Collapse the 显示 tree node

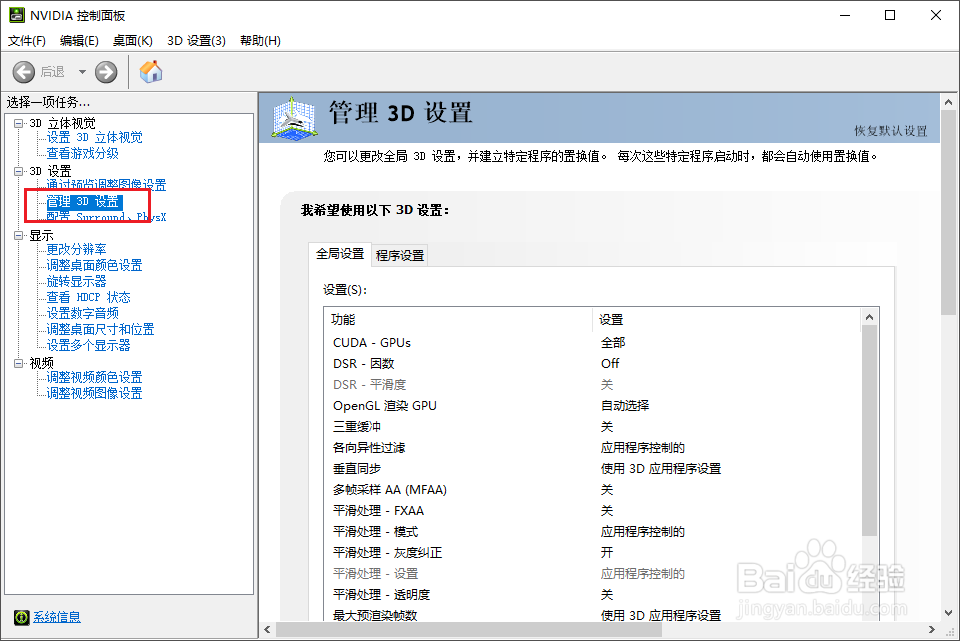point(18,235)
